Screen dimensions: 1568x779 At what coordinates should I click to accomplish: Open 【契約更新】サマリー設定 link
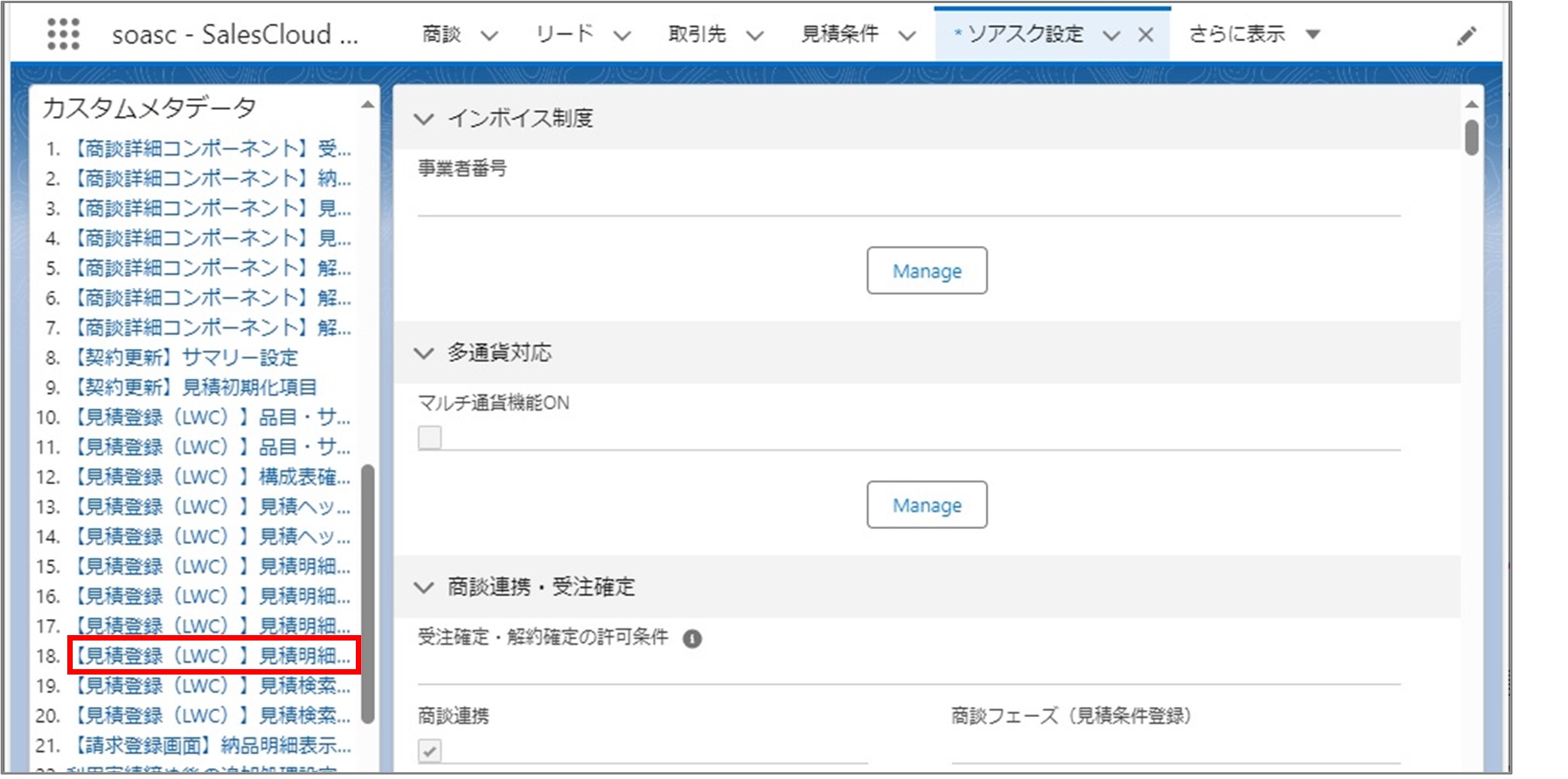pyautogui.click(x=186, y=357)
